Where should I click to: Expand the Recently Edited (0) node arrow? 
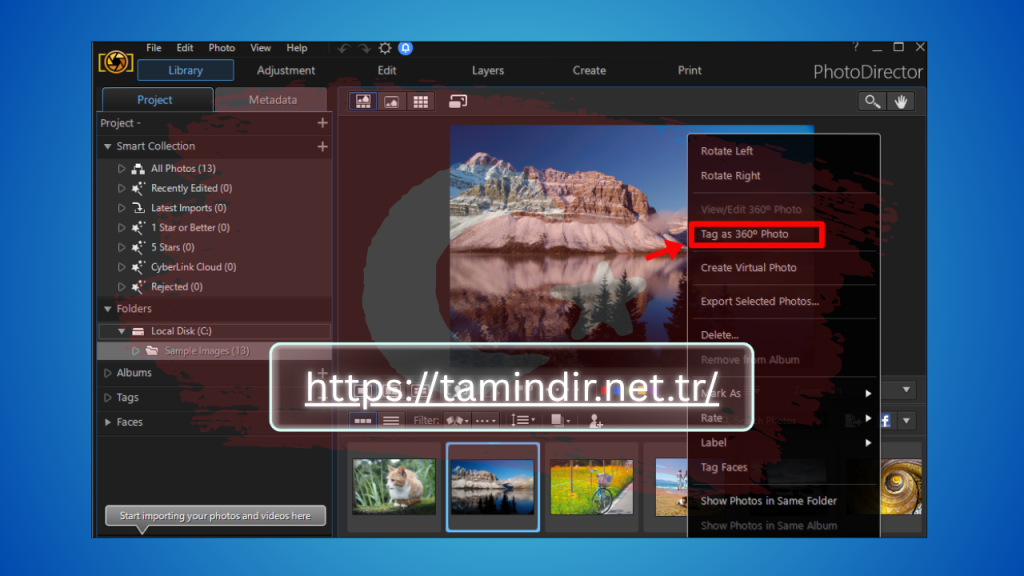click(x=121, y=188)
